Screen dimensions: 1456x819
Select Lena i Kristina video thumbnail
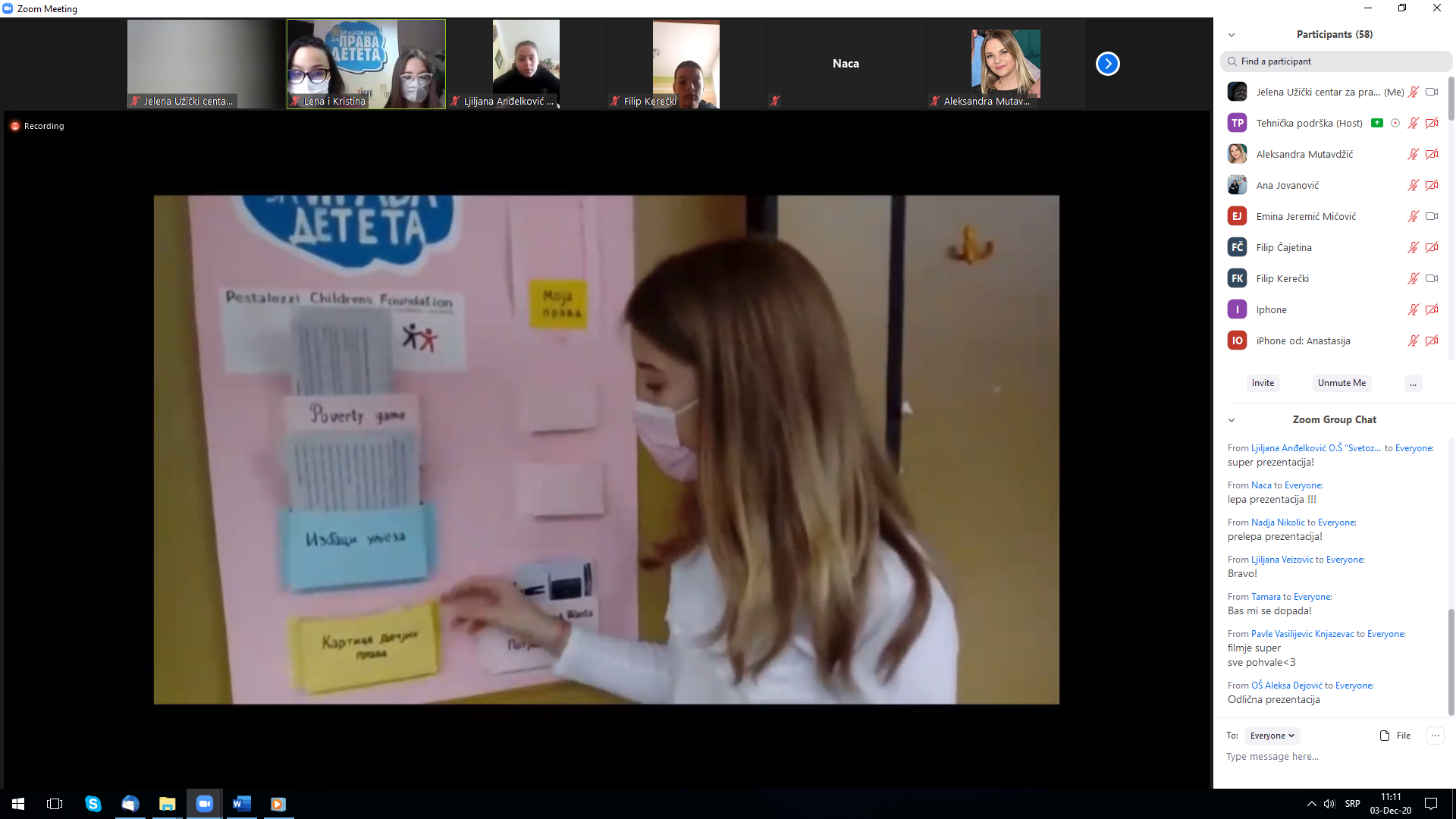(x=366, y=64)
